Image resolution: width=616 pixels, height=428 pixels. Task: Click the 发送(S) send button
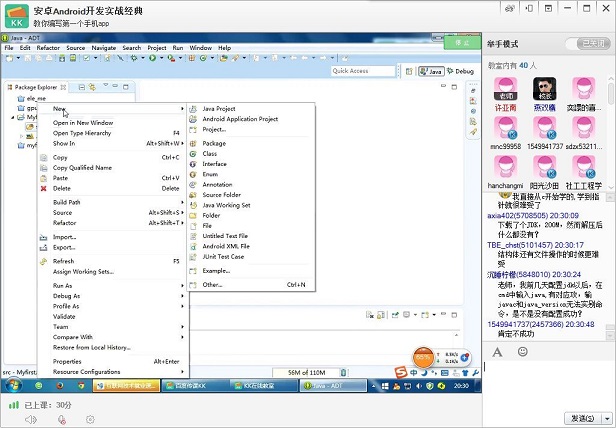(582, 419)
